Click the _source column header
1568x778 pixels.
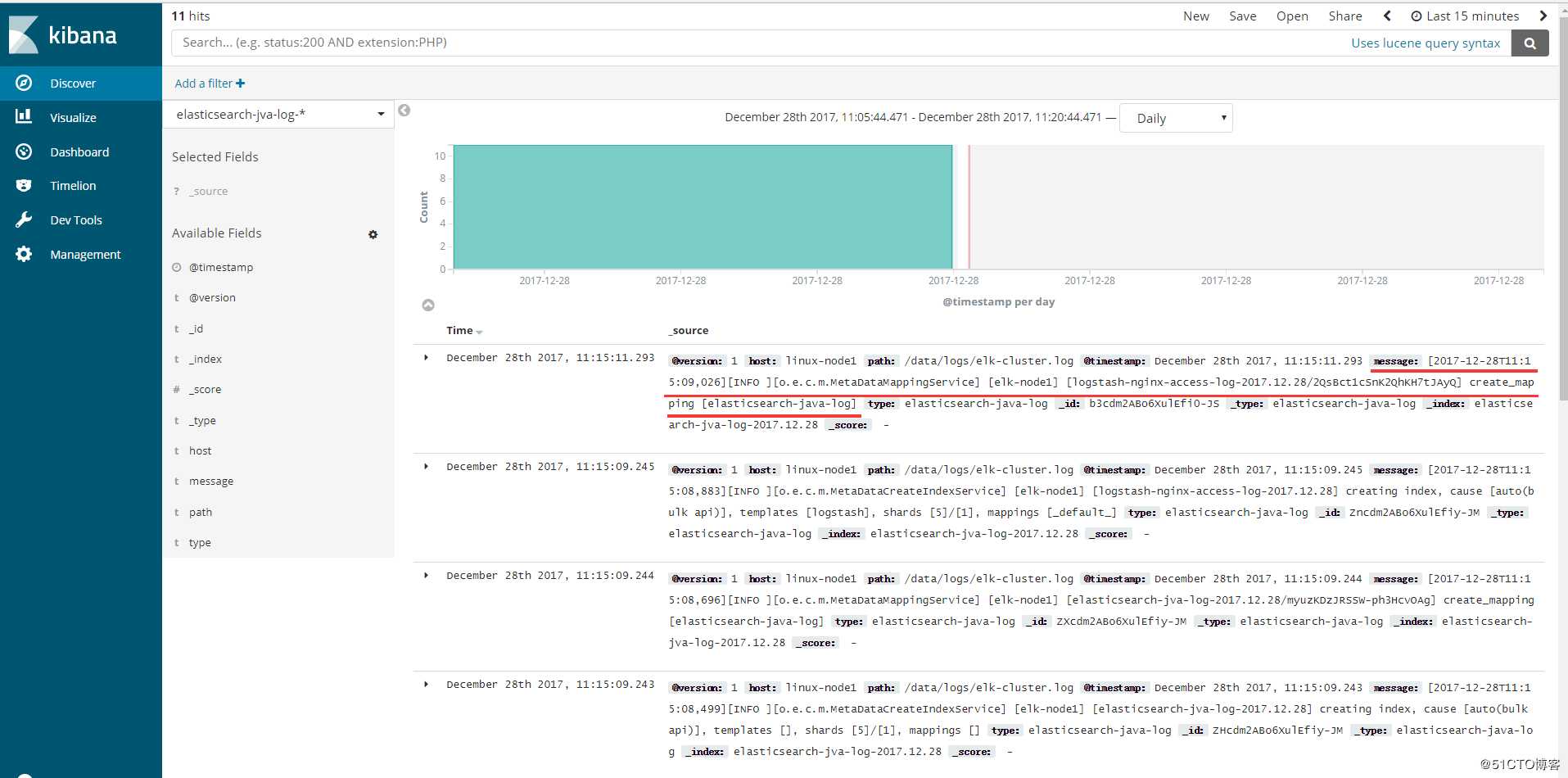689,331
